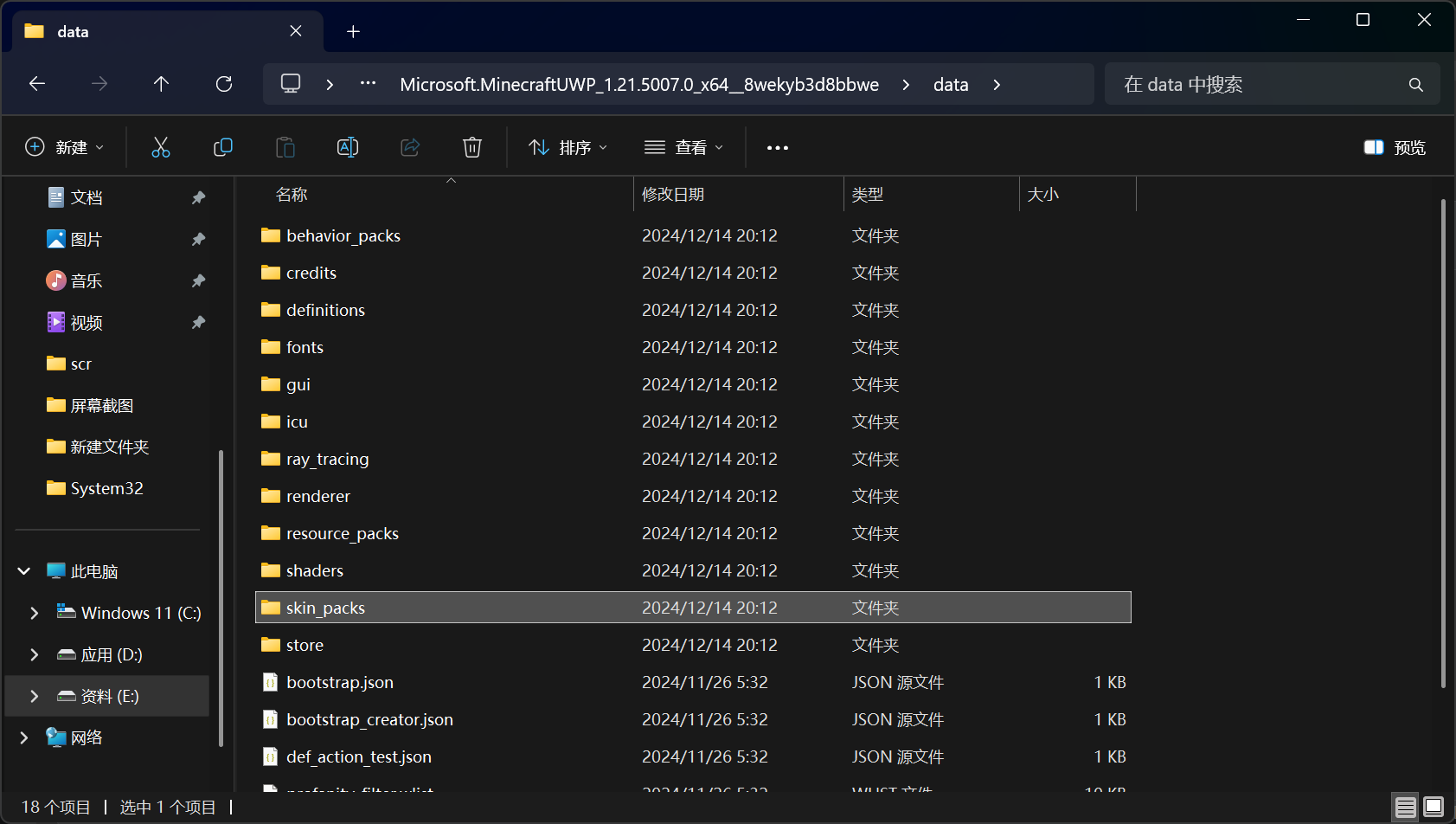1456x824 pixels.
Task: Click the Delete trash can icon
Action: click(472, 147)
